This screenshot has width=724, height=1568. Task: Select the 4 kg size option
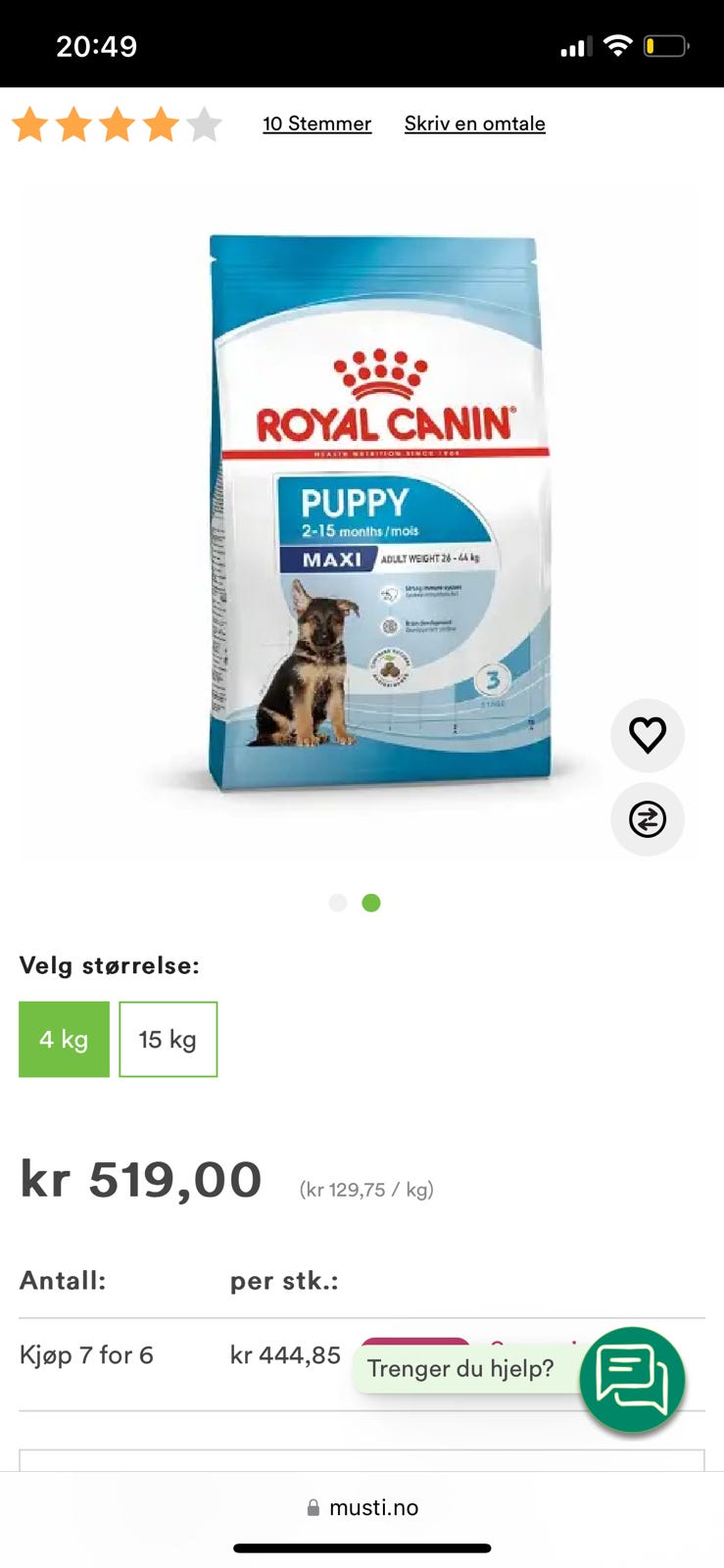pos(65,1039)
